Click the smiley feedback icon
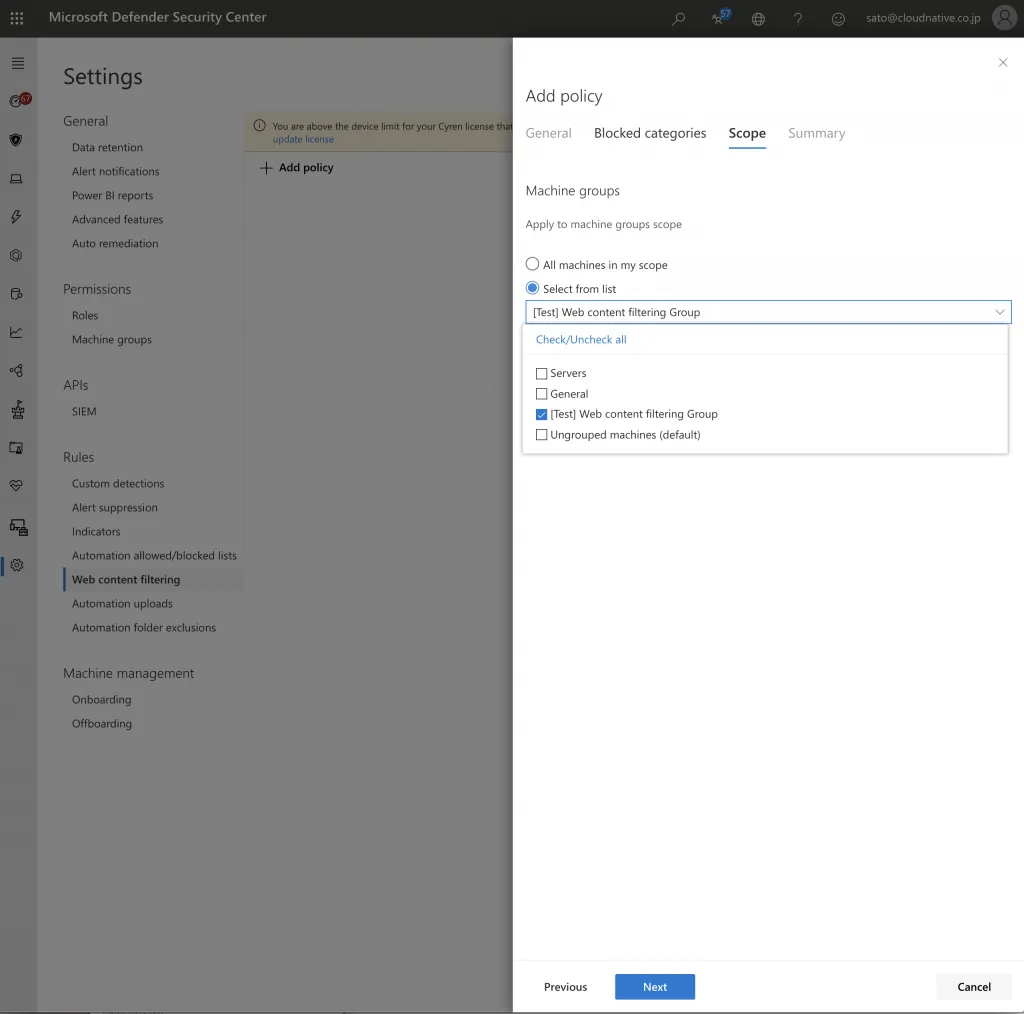The image size is (1024, 1014). pos(838,18)
